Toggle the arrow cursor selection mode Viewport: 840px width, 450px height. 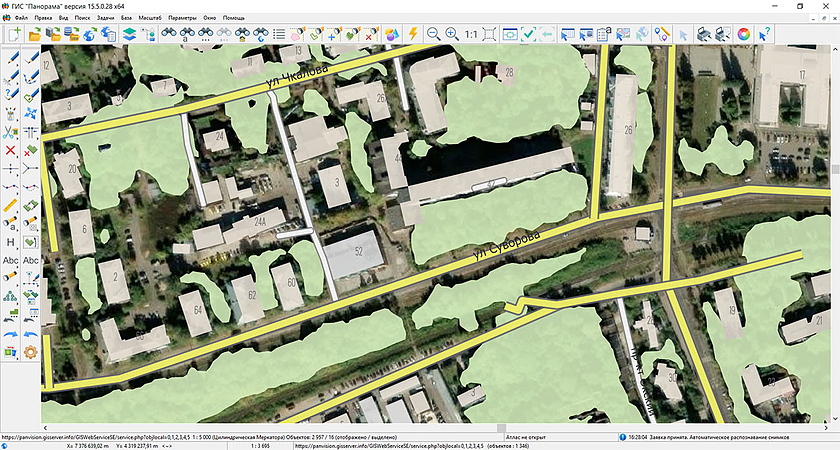(x=683, y=33)
